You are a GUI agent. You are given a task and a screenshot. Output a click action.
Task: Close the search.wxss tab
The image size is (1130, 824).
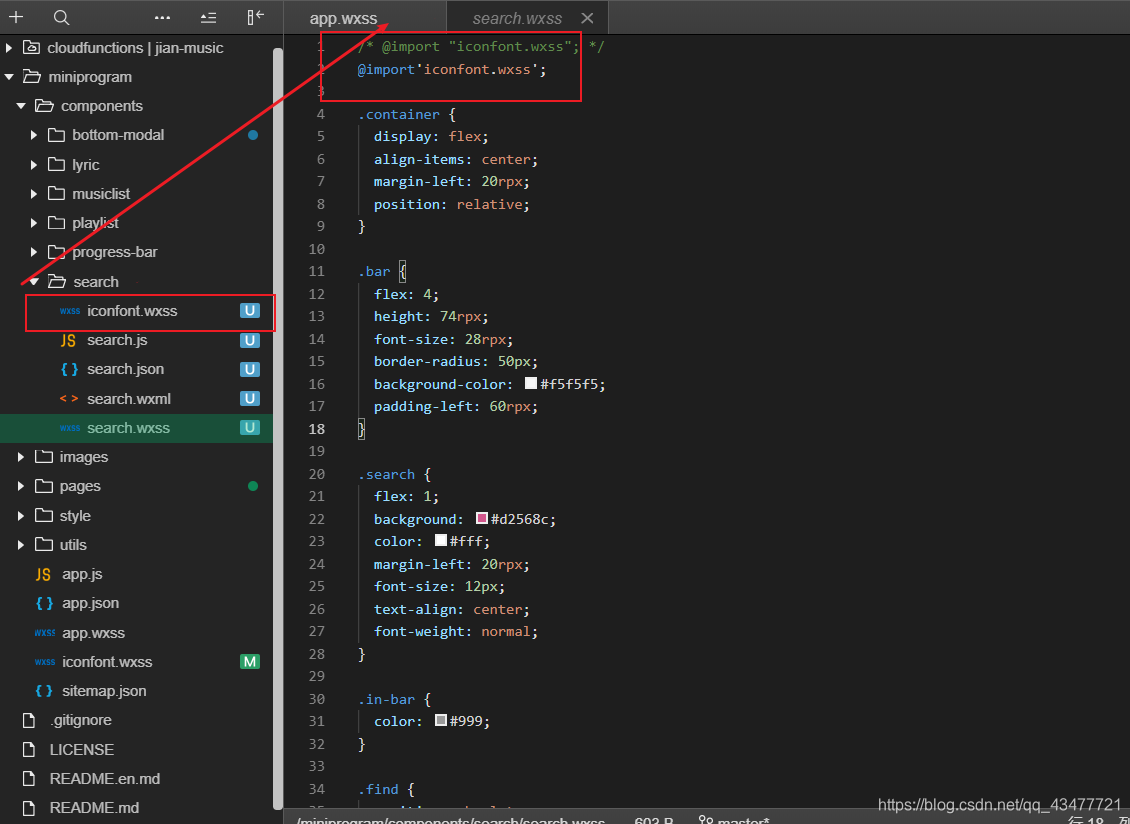point(587,18)
